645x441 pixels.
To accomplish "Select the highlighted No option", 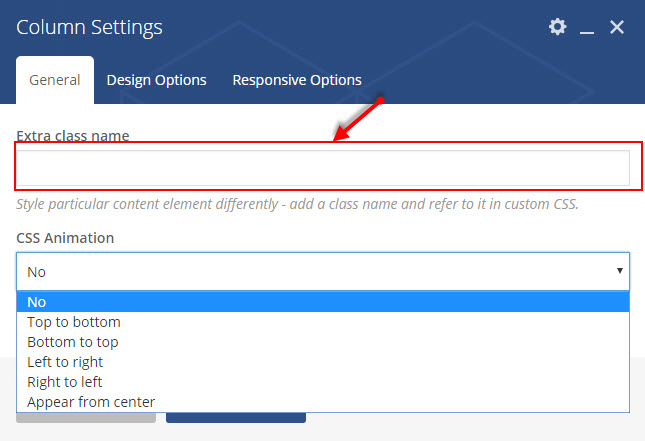I will [323, 302].
